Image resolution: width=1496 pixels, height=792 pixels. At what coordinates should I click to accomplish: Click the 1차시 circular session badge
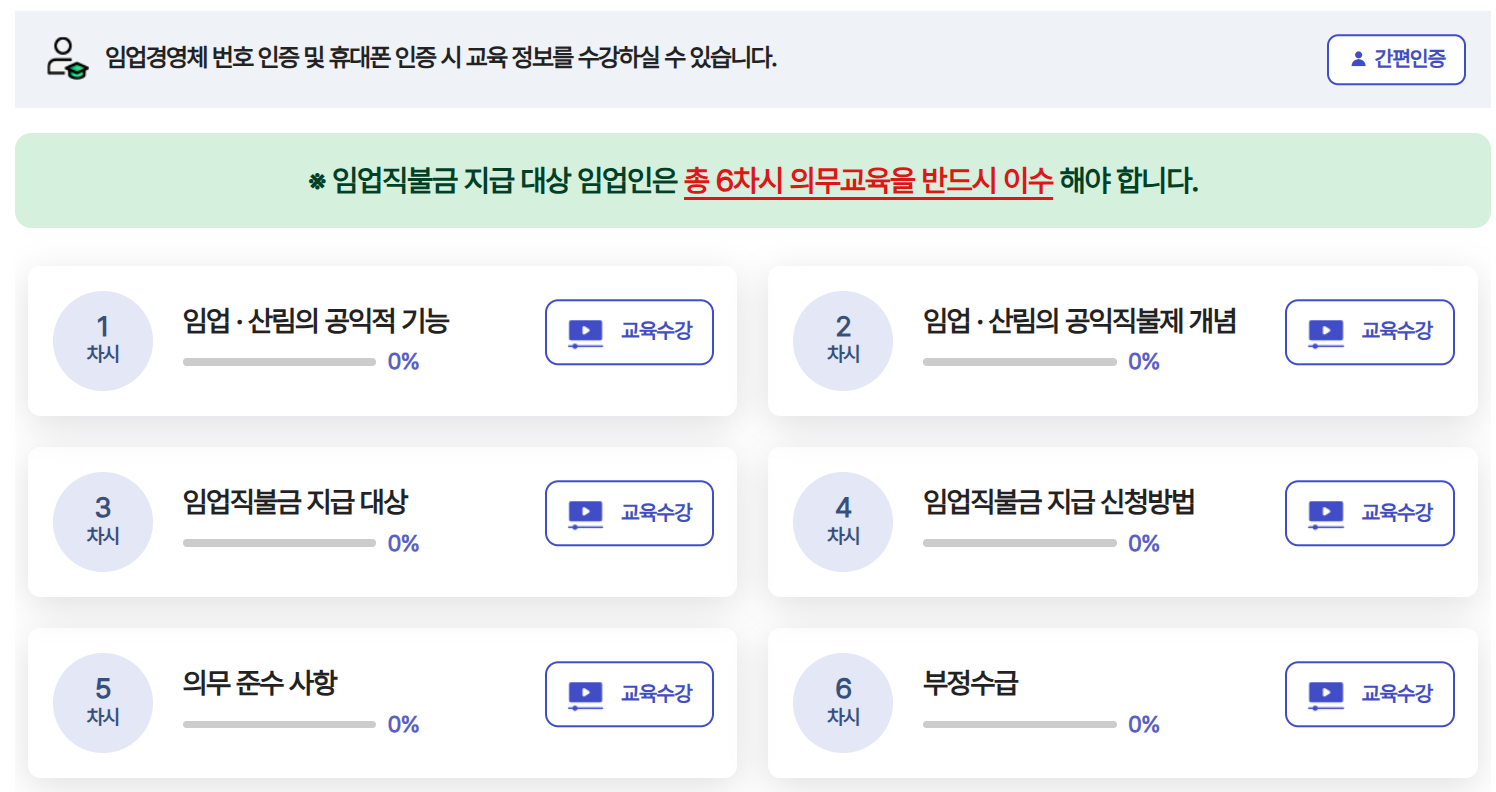pos(102,340)
